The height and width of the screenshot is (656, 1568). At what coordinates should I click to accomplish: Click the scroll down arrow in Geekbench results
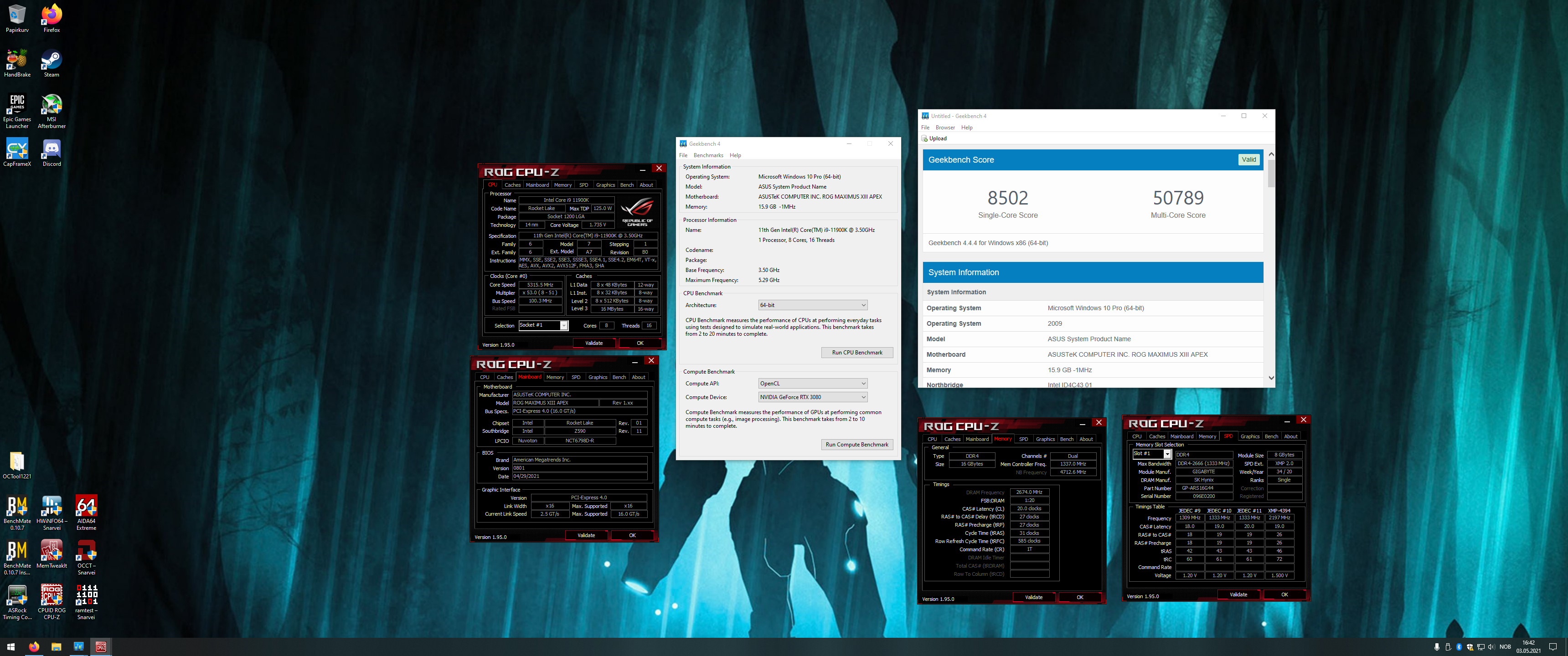pyautogui.click(x=1271, y=378)
